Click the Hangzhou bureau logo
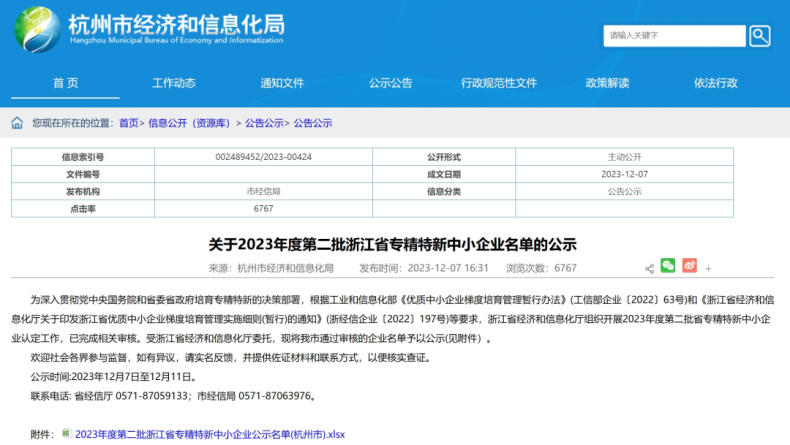The width and height of the screenshot is (790, 445). coord(36,29)
